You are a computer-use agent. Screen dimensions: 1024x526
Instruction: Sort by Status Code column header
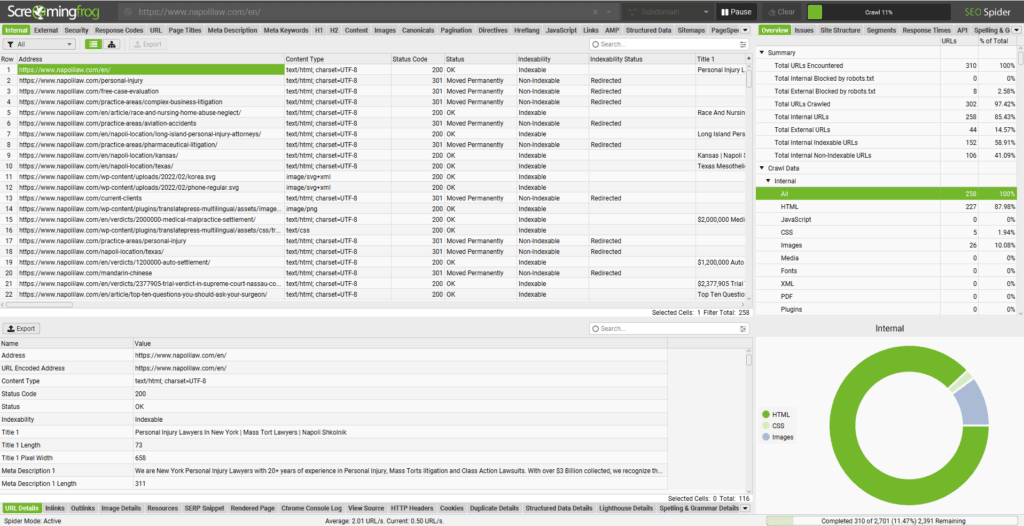417,59
